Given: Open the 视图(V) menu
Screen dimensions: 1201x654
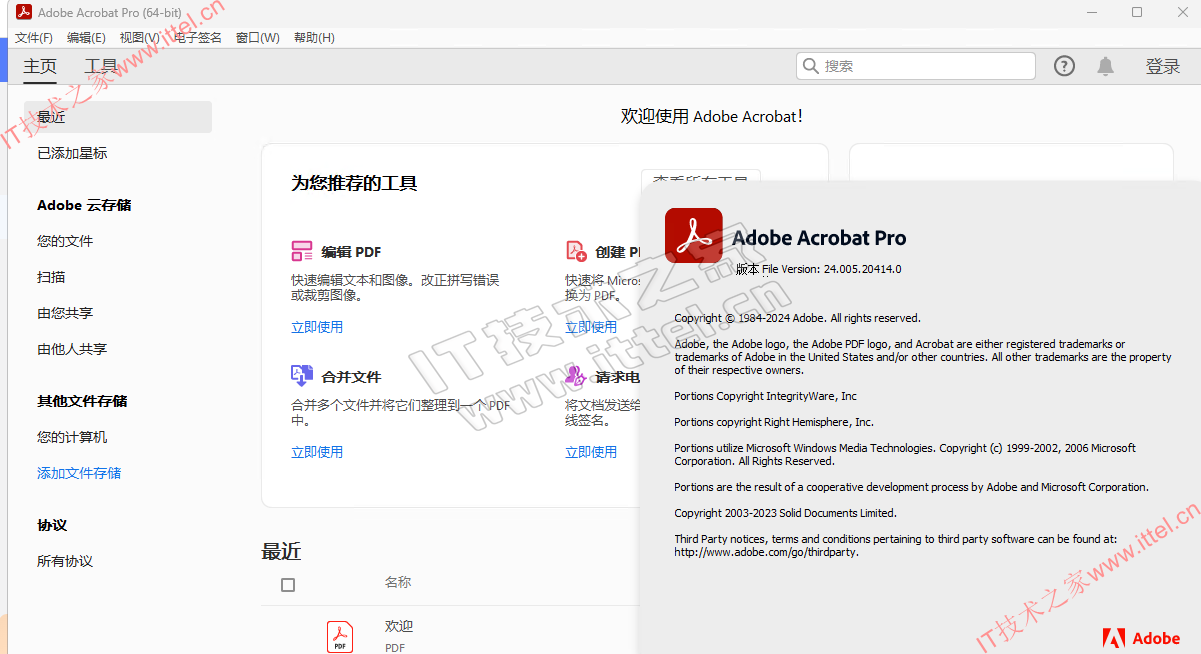Looking at the screenshot, I should pyautogui.click(x=139, y=38).
